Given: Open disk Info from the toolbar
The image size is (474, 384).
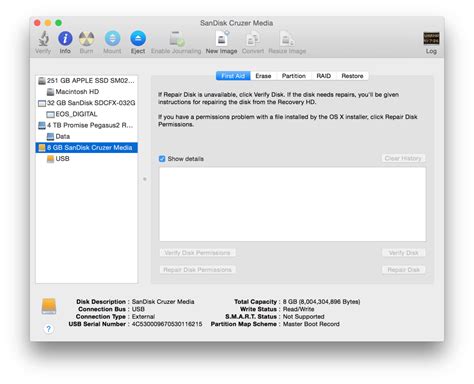Looking at the screenshot, I should (x=65, y=39).
